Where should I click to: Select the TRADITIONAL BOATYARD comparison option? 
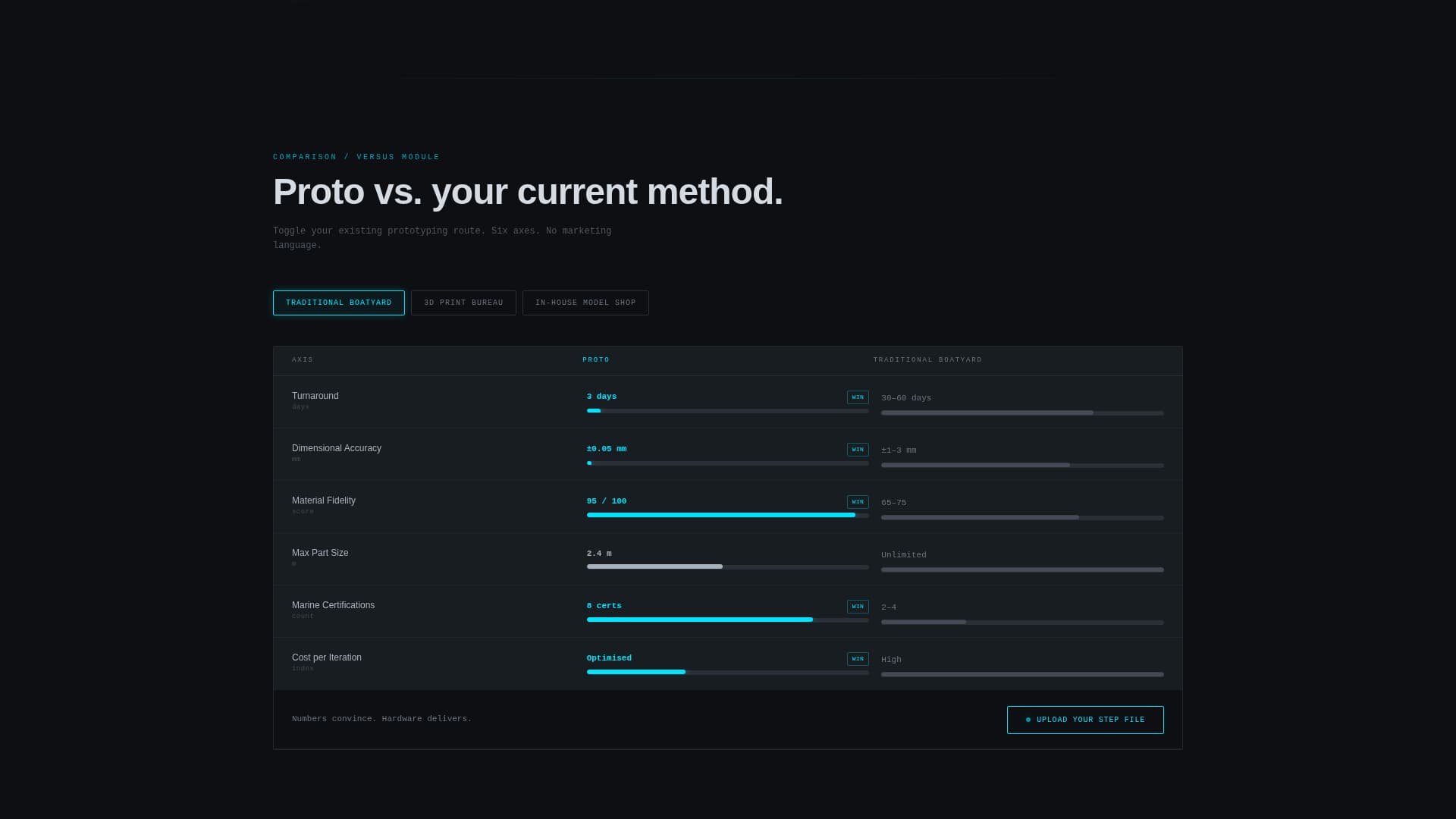338,303
